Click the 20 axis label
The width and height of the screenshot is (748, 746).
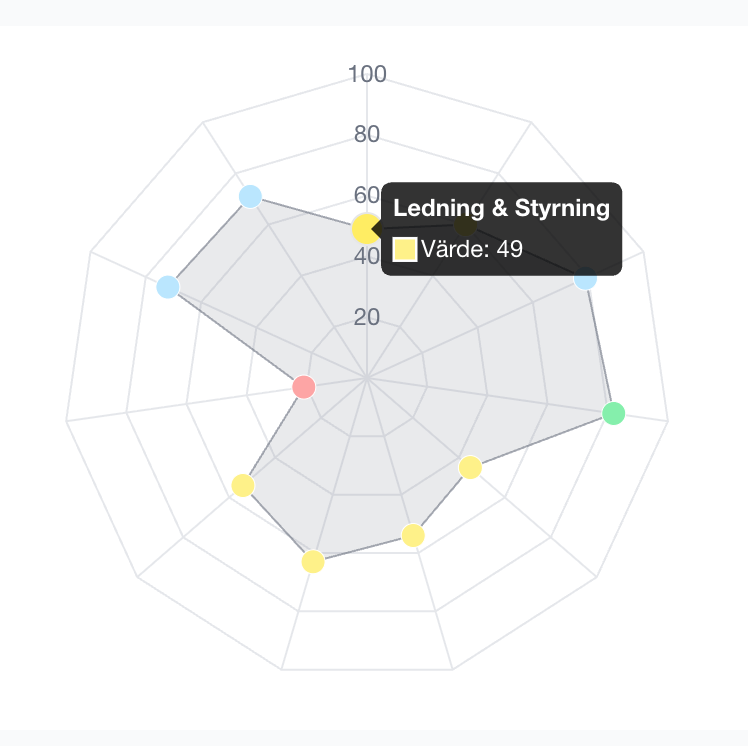(367, 317)
